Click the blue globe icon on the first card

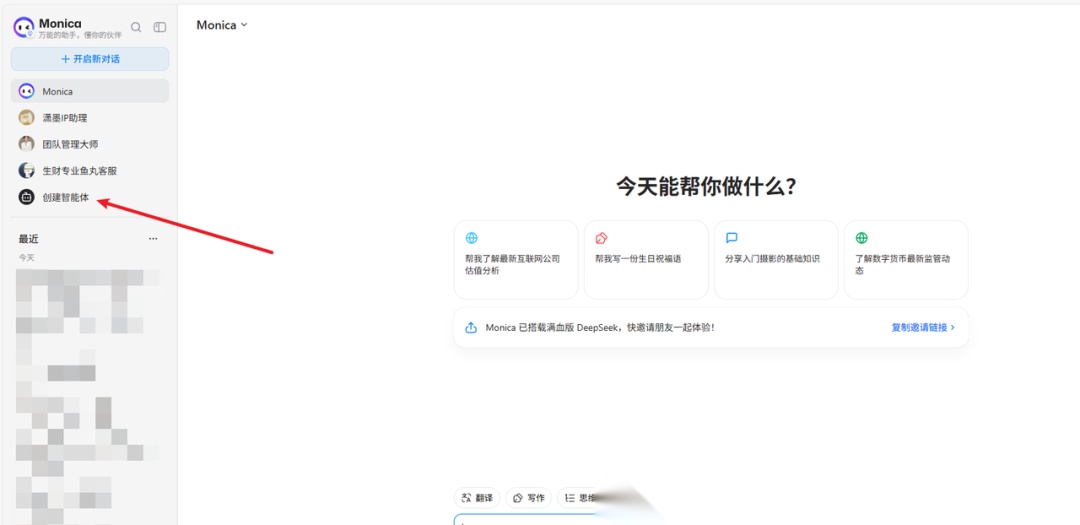coord(472,238)
